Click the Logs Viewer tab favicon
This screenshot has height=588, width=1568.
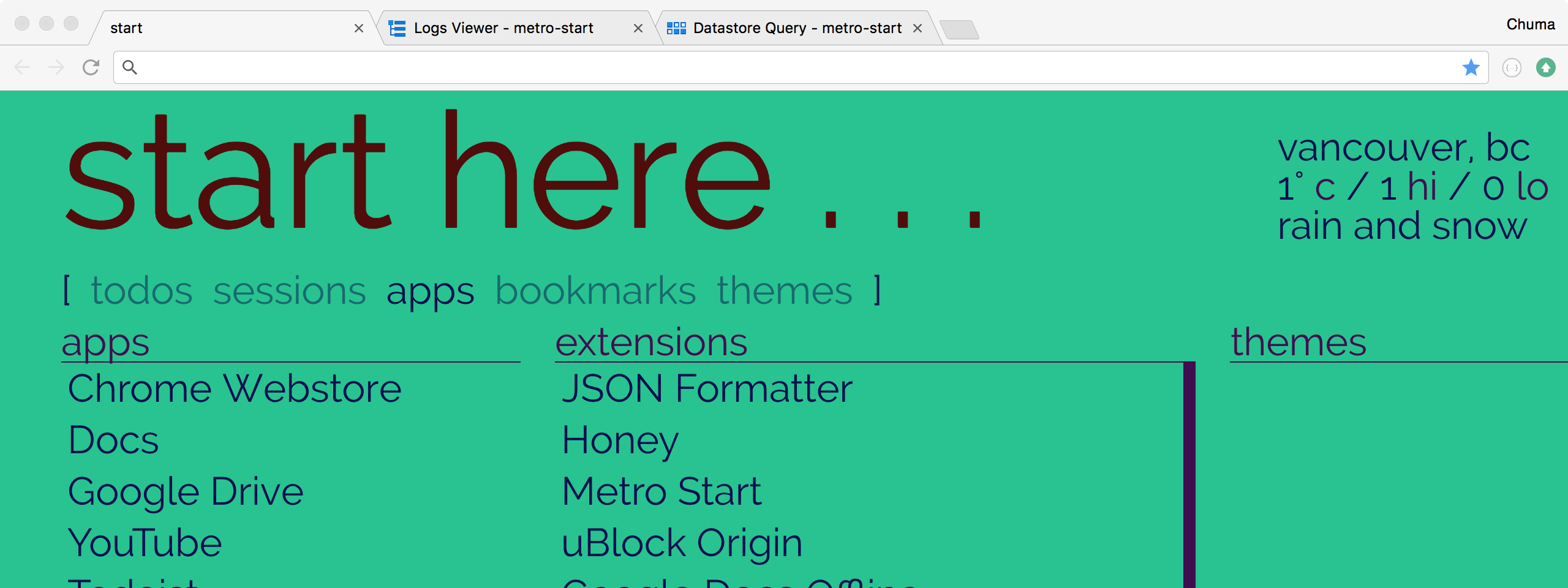click(x=398, y=28)
